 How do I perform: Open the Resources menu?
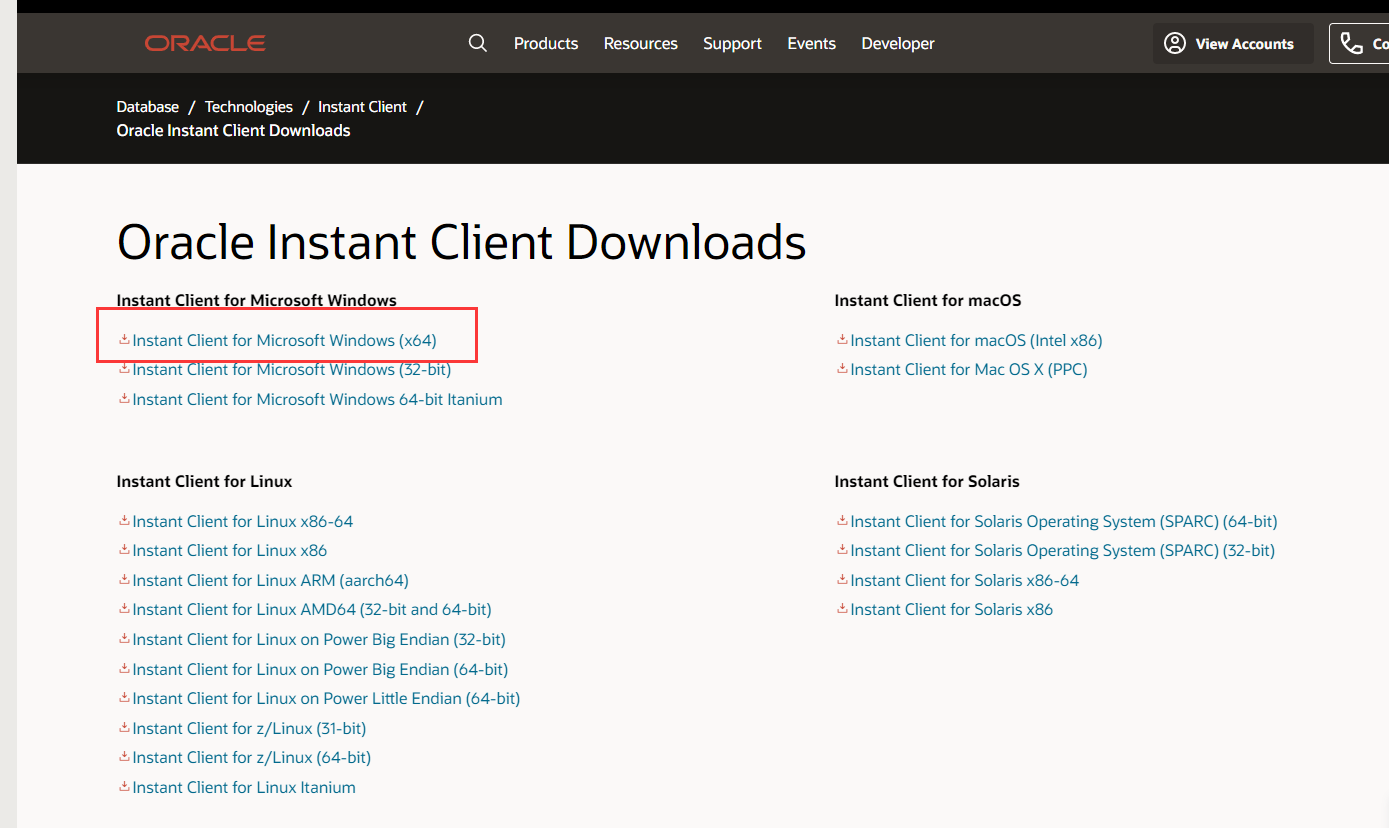pos(640,43)
